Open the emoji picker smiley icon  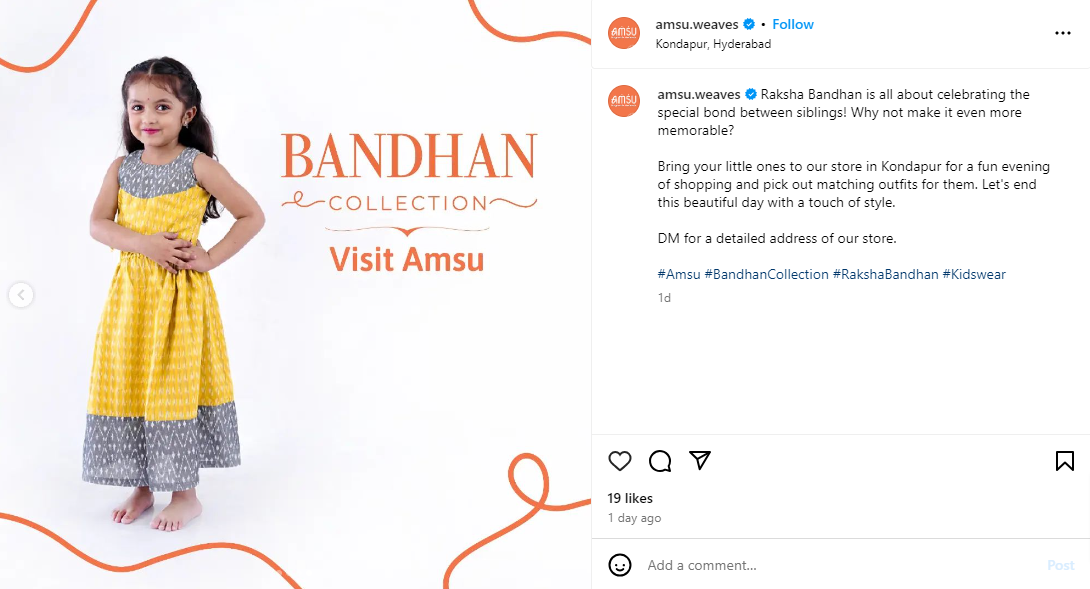point(619,565)
